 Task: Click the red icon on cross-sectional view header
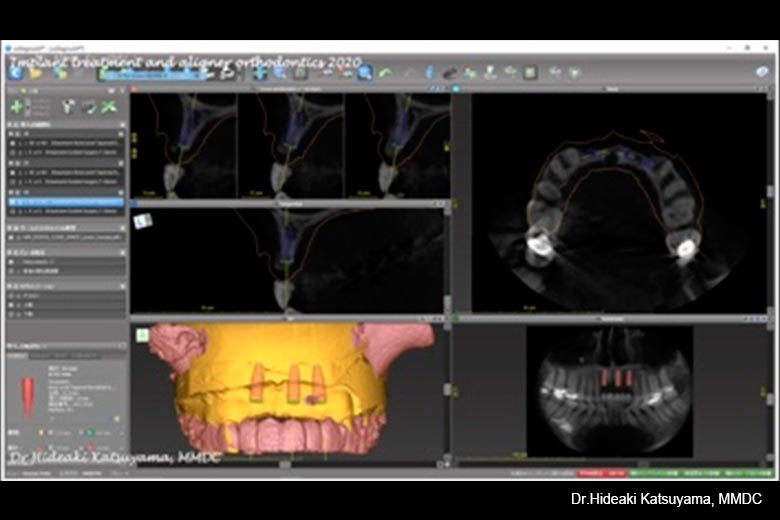click(x=134, y=89)
